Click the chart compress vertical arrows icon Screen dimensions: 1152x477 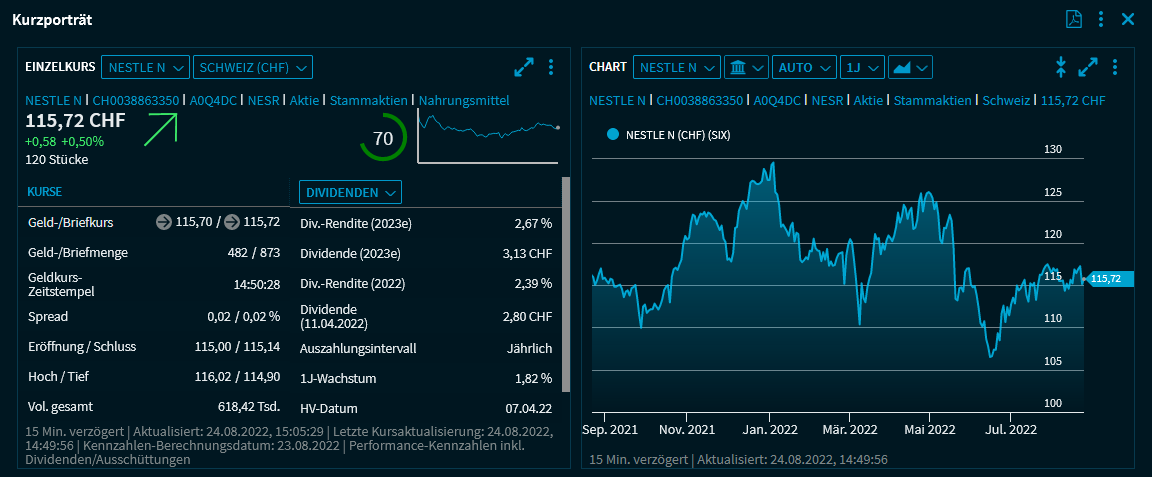tap(1061, 67)
